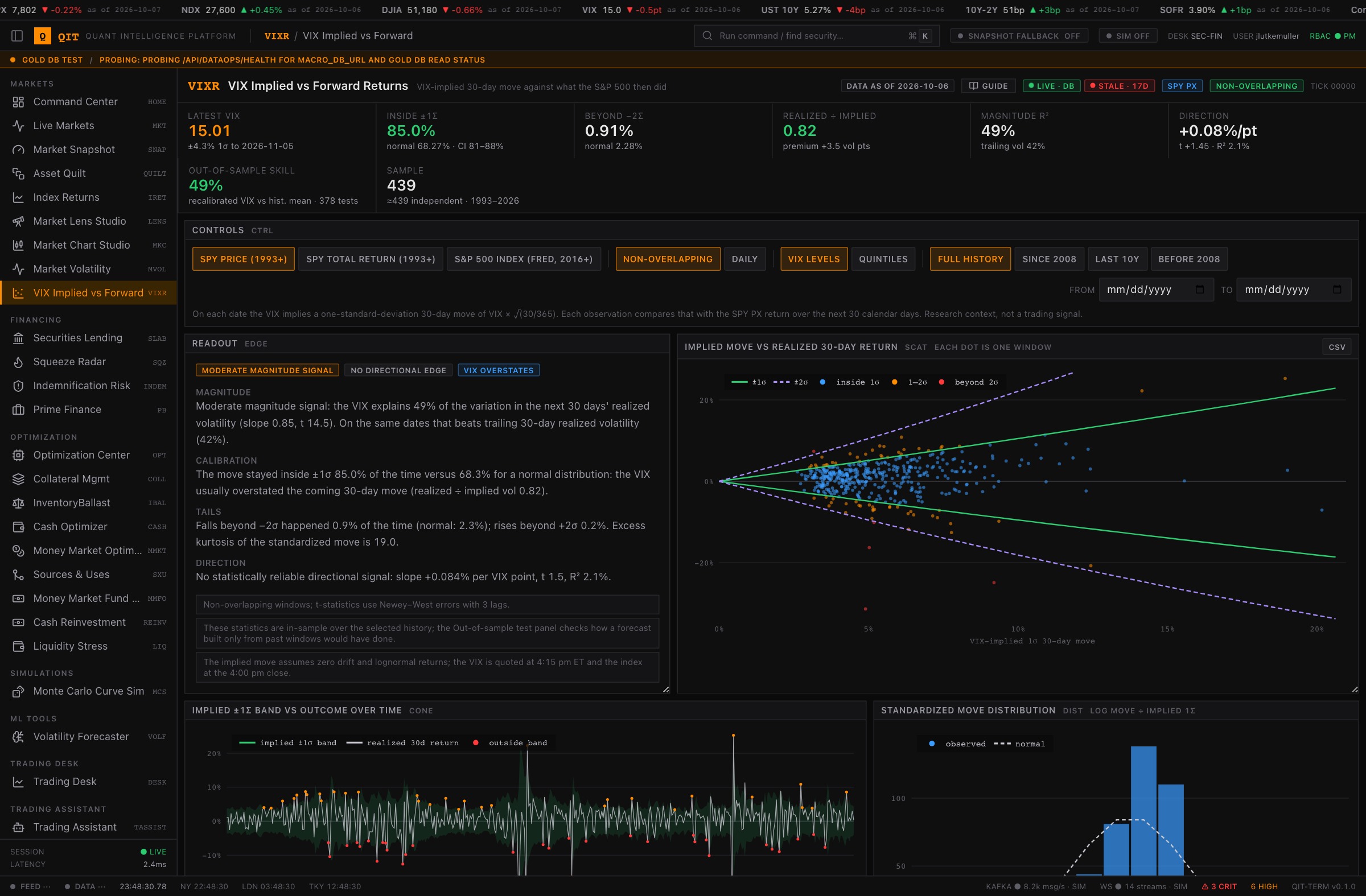
Task: Open Live Markets pulse icon
Action: 18,126
